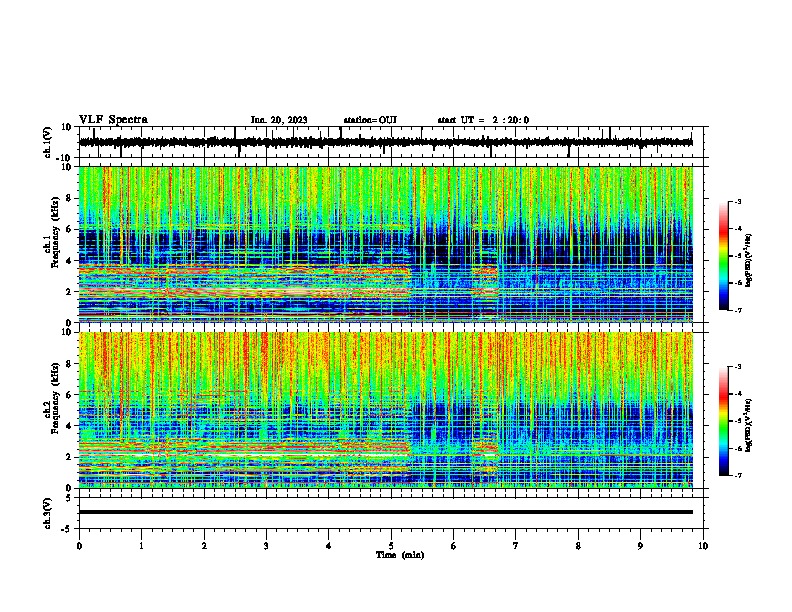This screenshot has width=792, height=612.
Task: Click the ch.1(V) waveform axis label
Action: pyautogui.click(x=48, y=142)
